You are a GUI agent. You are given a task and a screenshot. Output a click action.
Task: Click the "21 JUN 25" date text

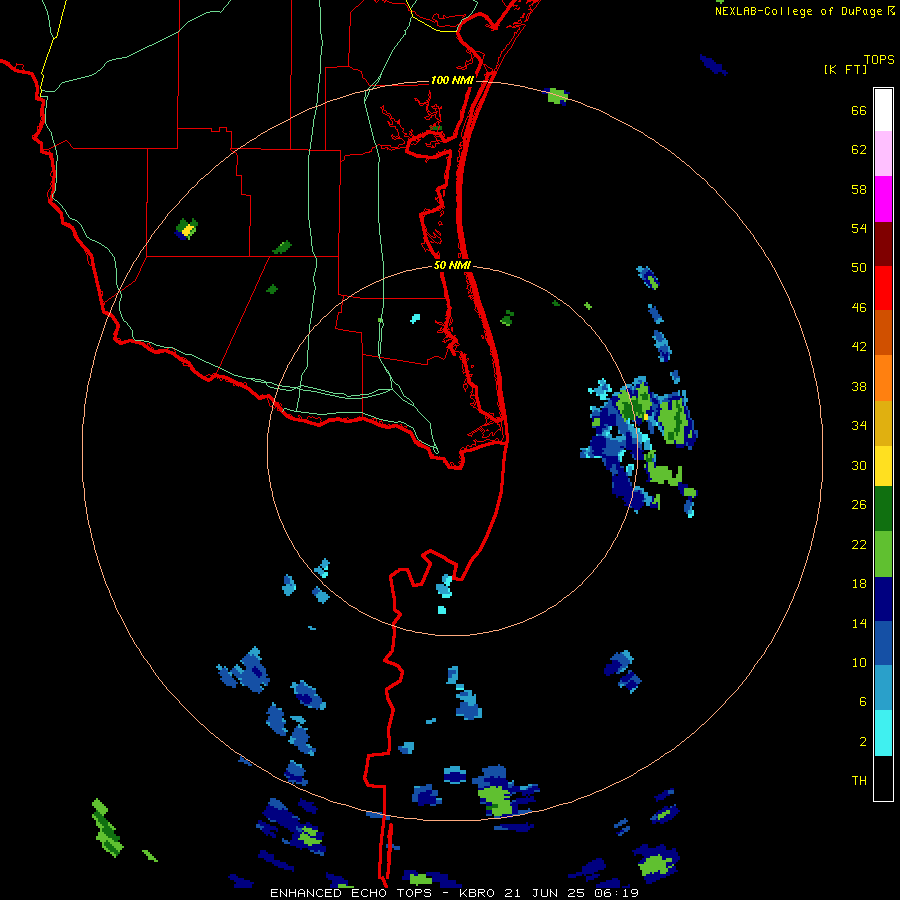tap(543, 893)
